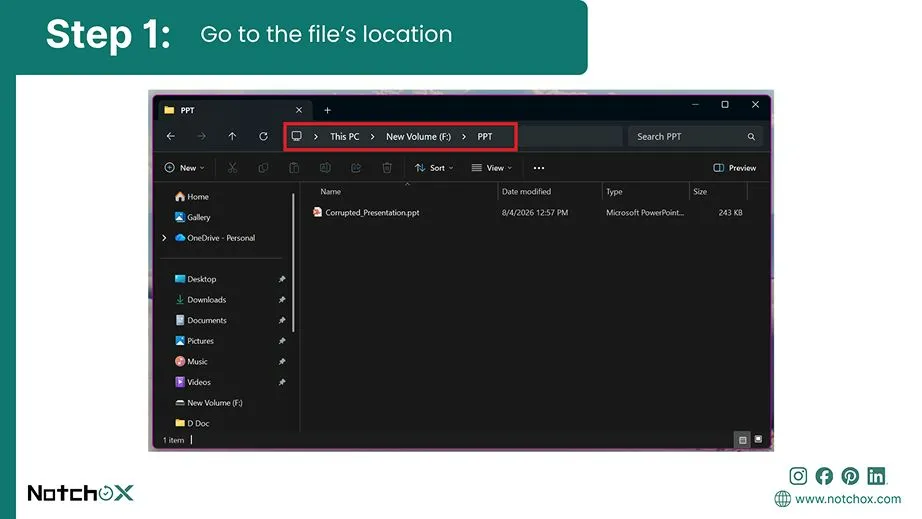Click the Copy icon in toolbar

263,168
